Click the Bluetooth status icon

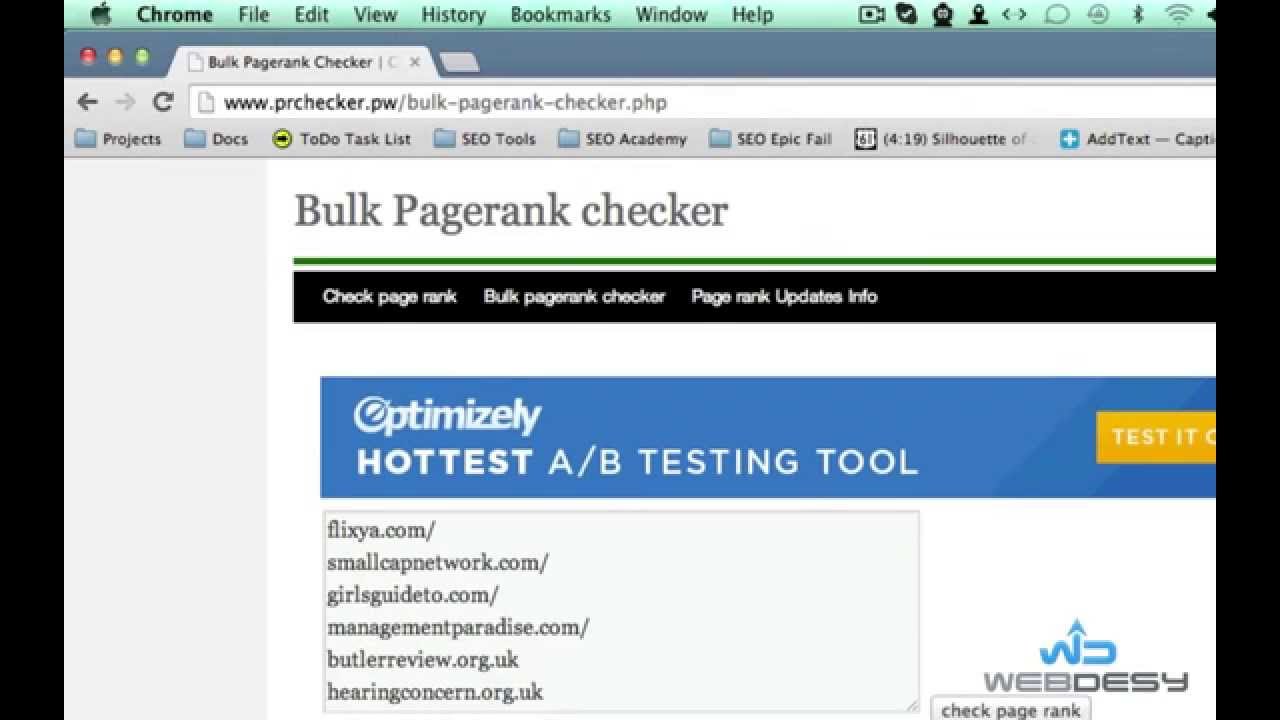(1138, 15)
